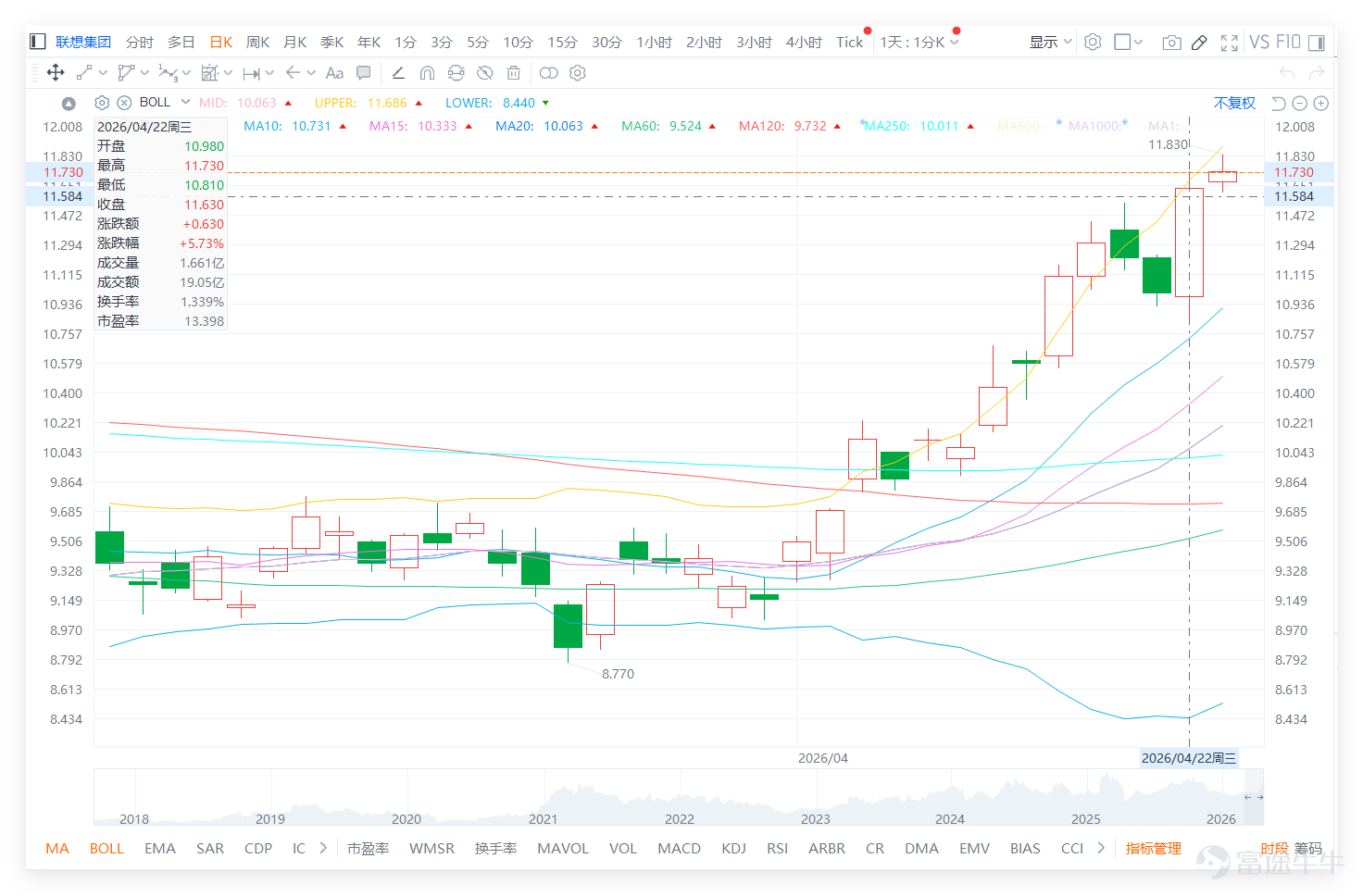This screenshot has height=896, width=1363.
Task: Switch to 周K weekly chart
Action: (x=258, y=42)
